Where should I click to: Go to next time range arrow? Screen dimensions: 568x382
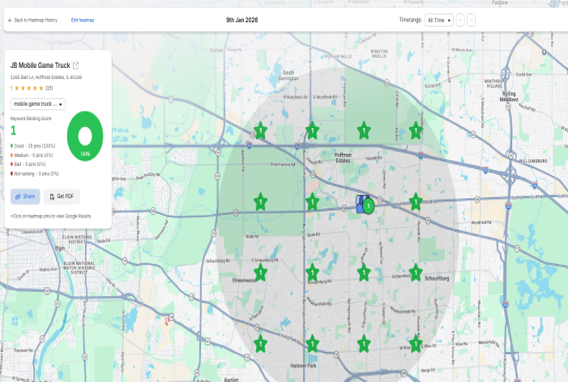pos(471,20)
